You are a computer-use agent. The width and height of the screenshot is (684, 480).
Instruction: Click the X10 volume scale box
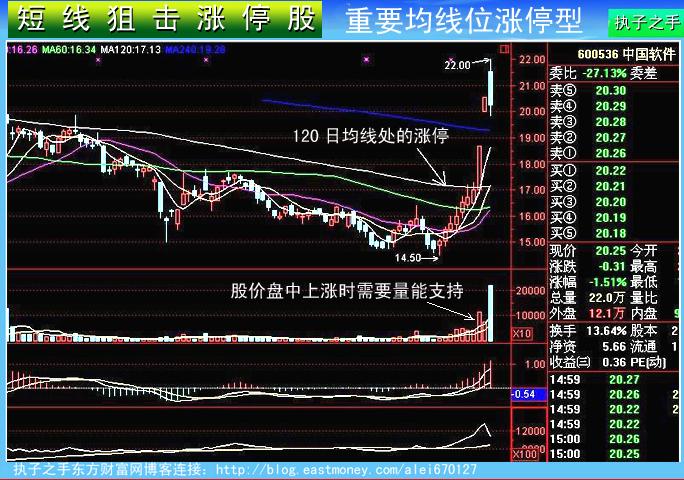pos(521,334)
